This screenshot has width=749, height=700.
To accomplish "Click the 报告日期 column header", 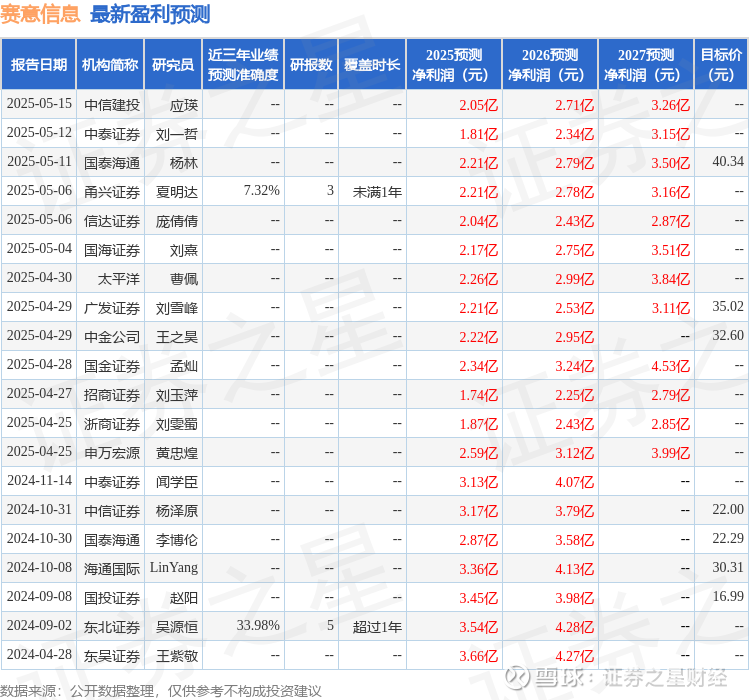I will click(39, 65).
